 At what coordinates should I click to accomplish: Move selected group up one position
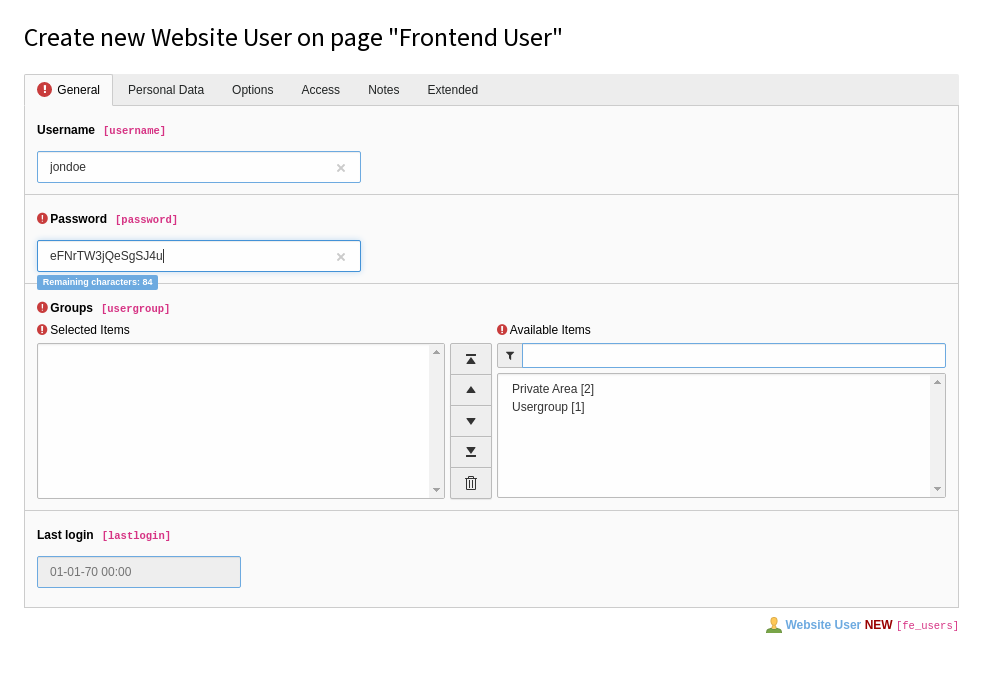click(x=471, y=390)
